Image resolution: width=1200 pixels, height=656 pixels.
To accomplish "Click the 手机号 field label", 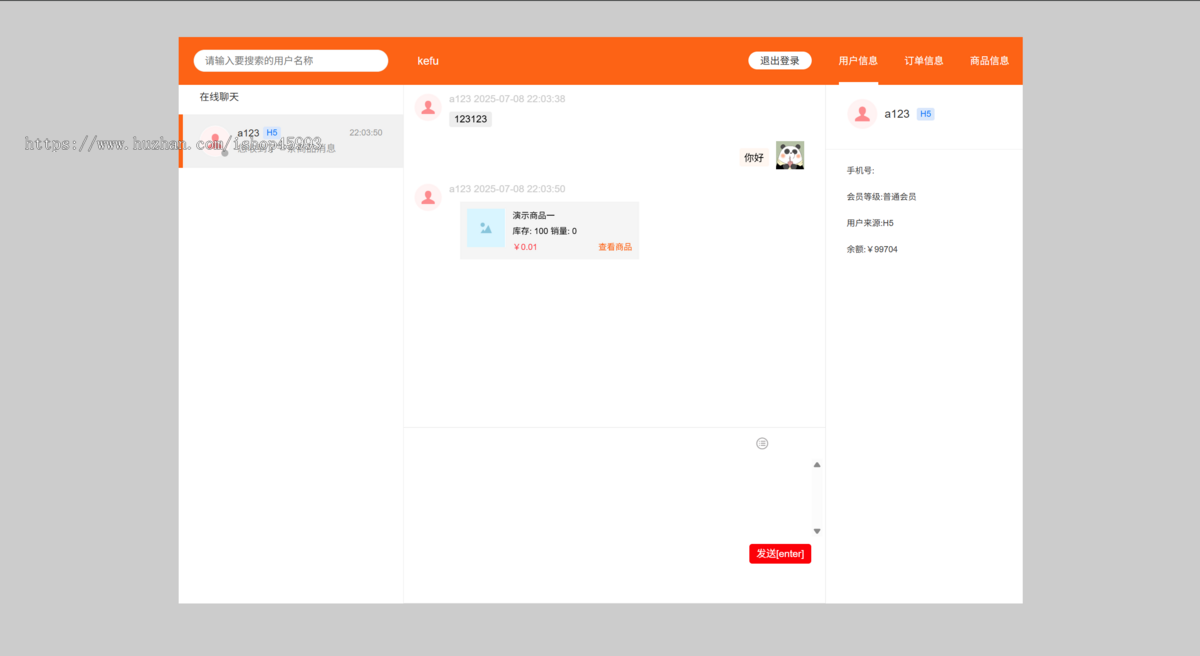I will (x=860, y=170).
